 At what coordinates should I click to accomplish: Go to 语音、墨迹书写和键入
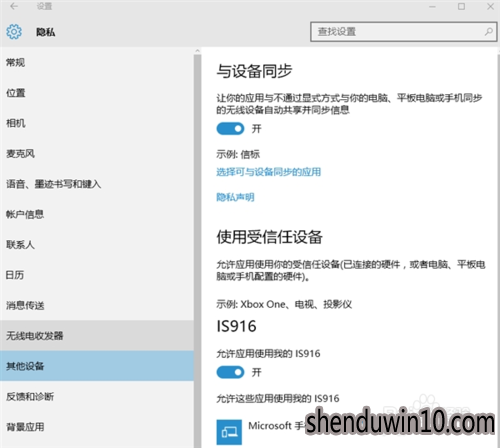point(97,184)
